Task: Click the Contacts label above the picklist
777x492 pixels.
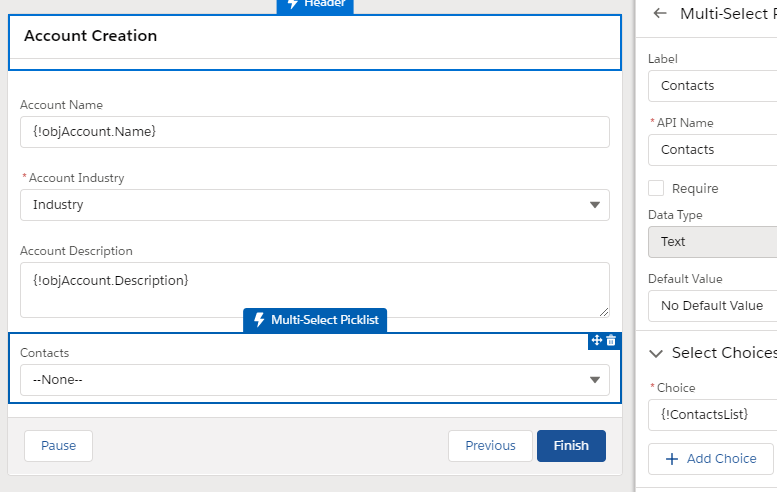Action: coord(45,353)
